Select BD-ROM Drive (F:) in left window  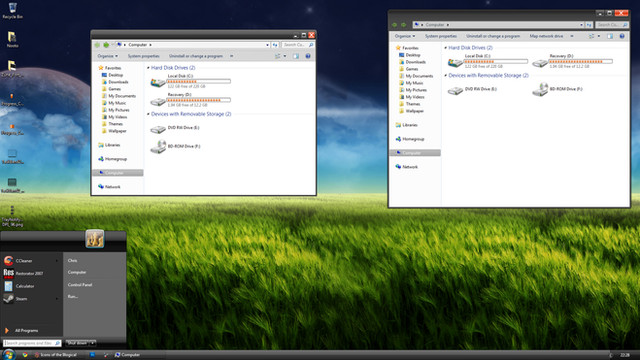[x=176, y=147]
